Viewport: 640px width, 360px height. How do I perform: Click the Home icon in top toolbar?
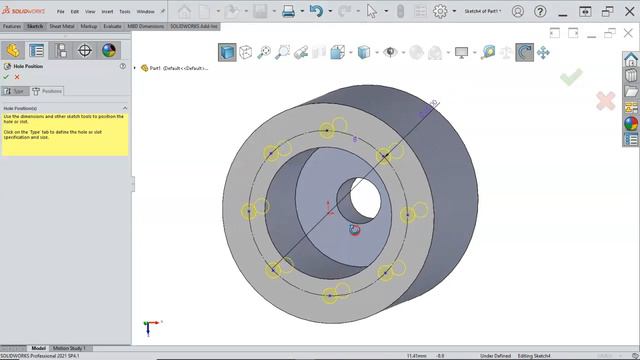click(x=184, y=11)
